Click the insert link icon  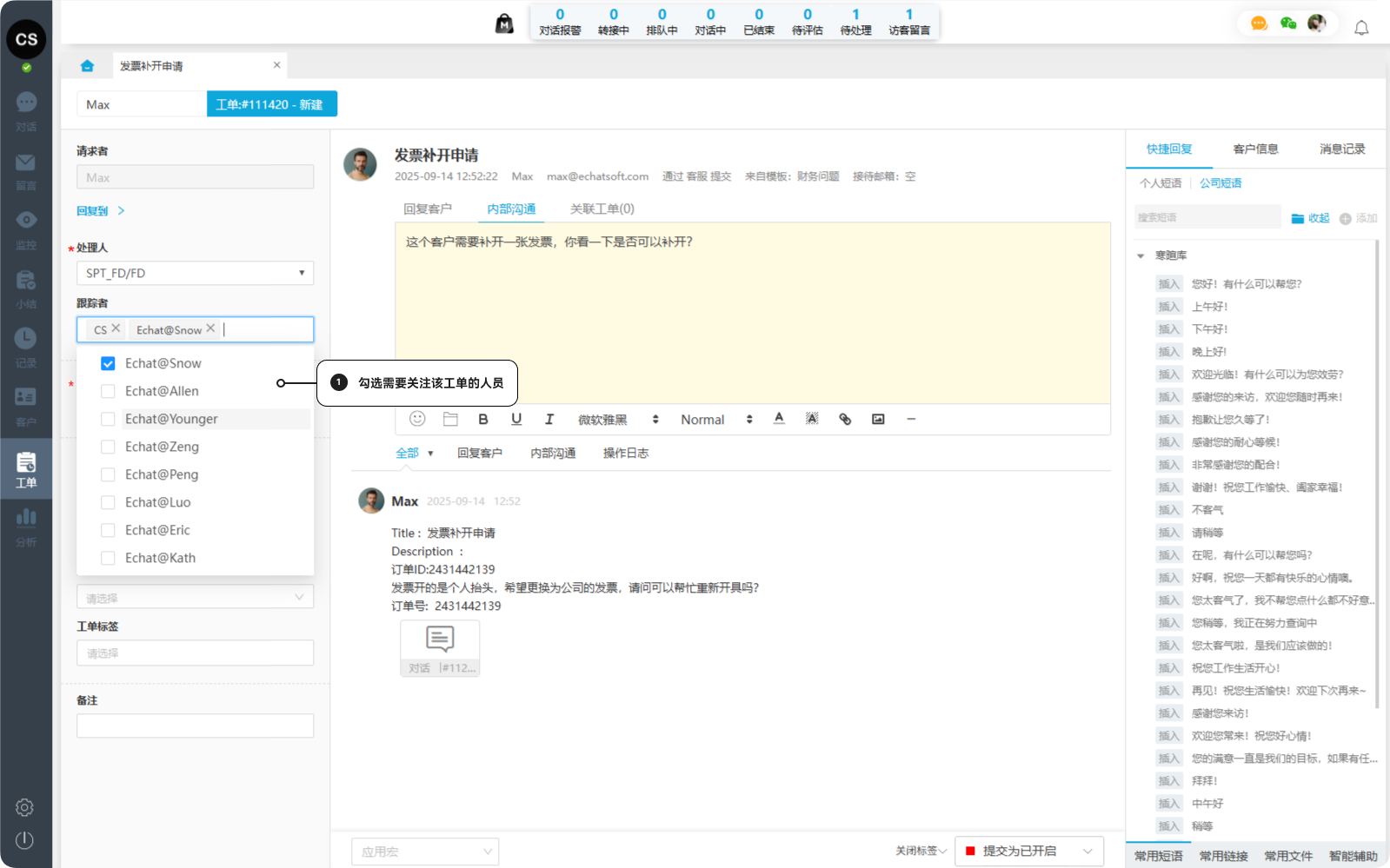[845, 419]
